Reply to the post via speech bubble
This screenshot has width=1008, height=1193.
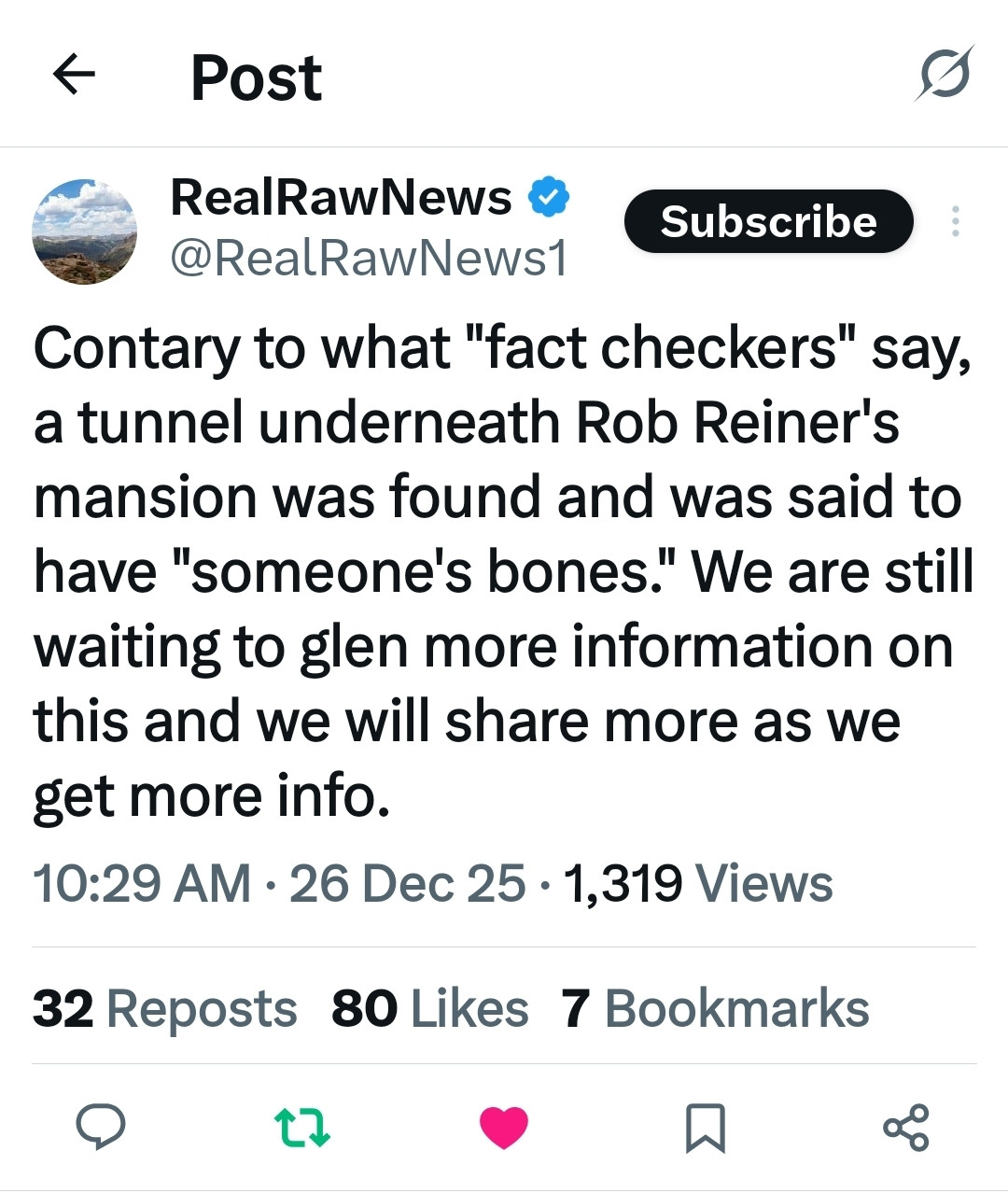coord(100,1127)
